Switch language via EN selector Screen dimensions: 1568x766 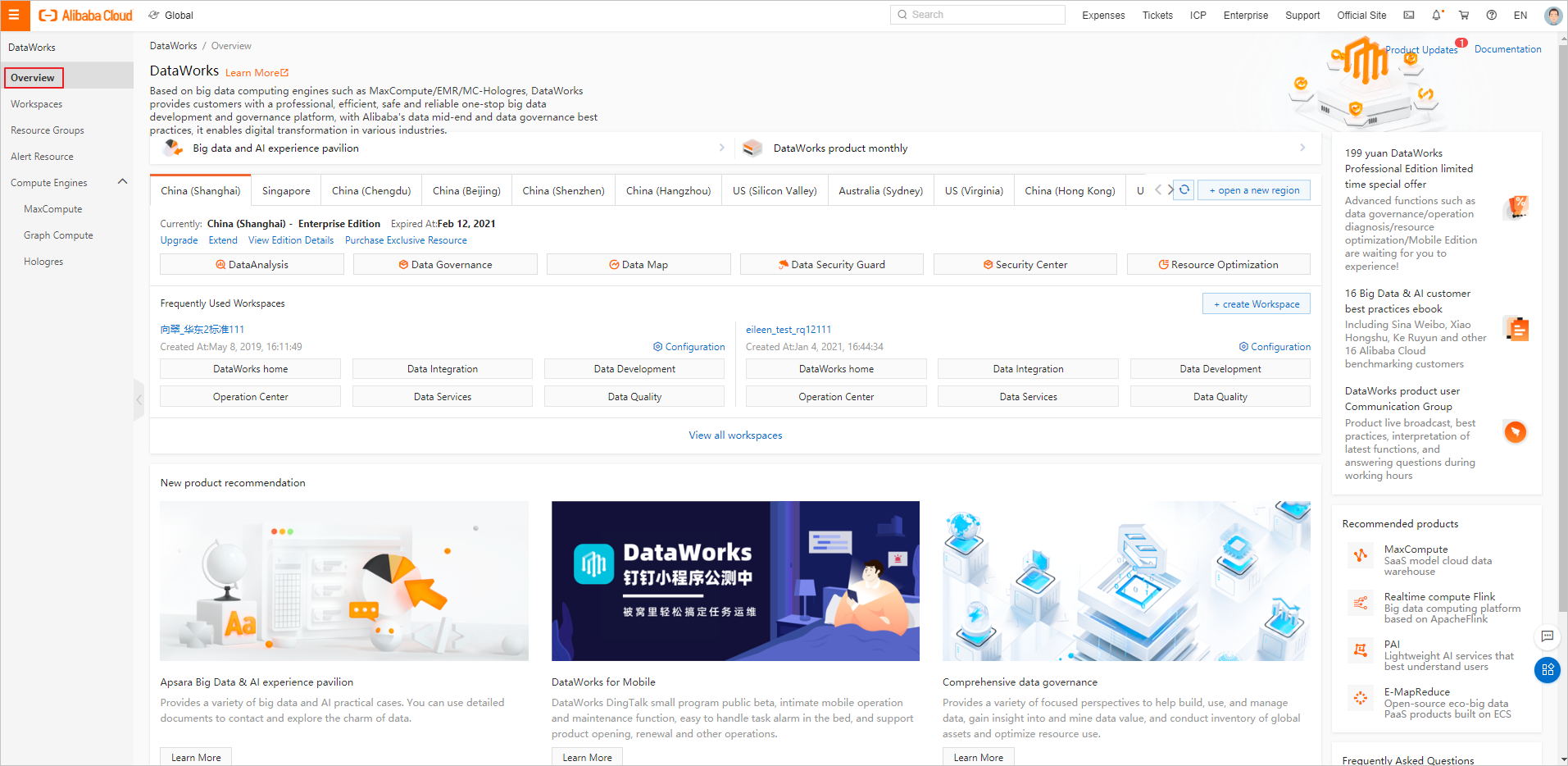(x=1520, y=15)
